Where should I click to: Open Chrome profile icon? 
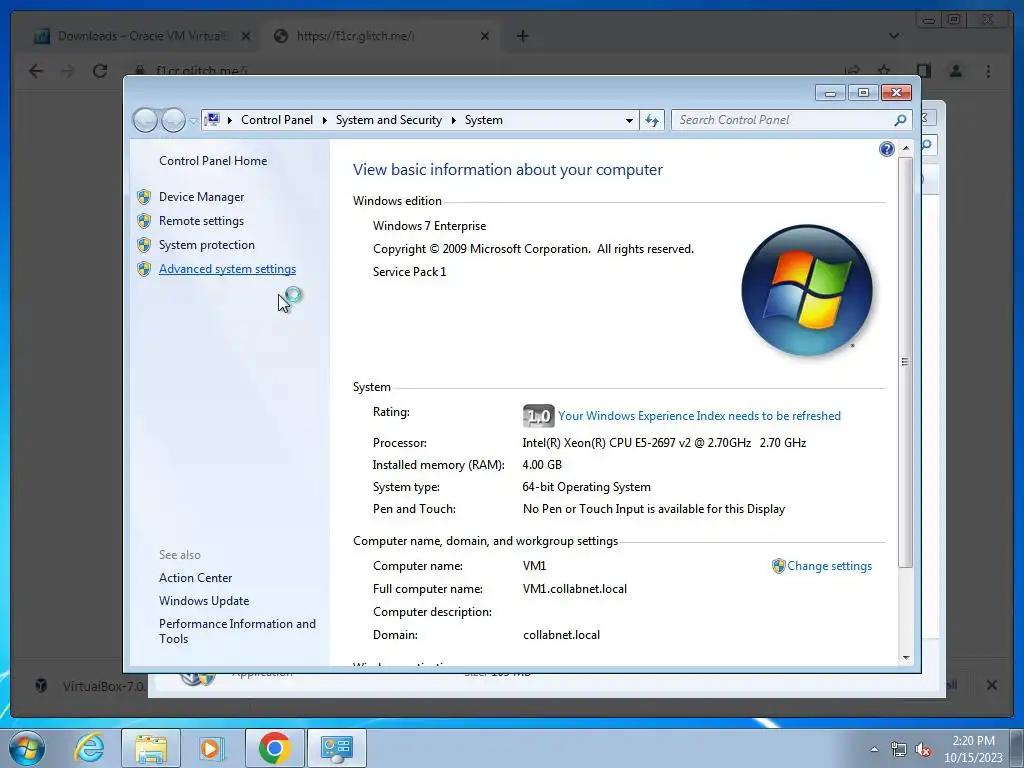(955, 71)
